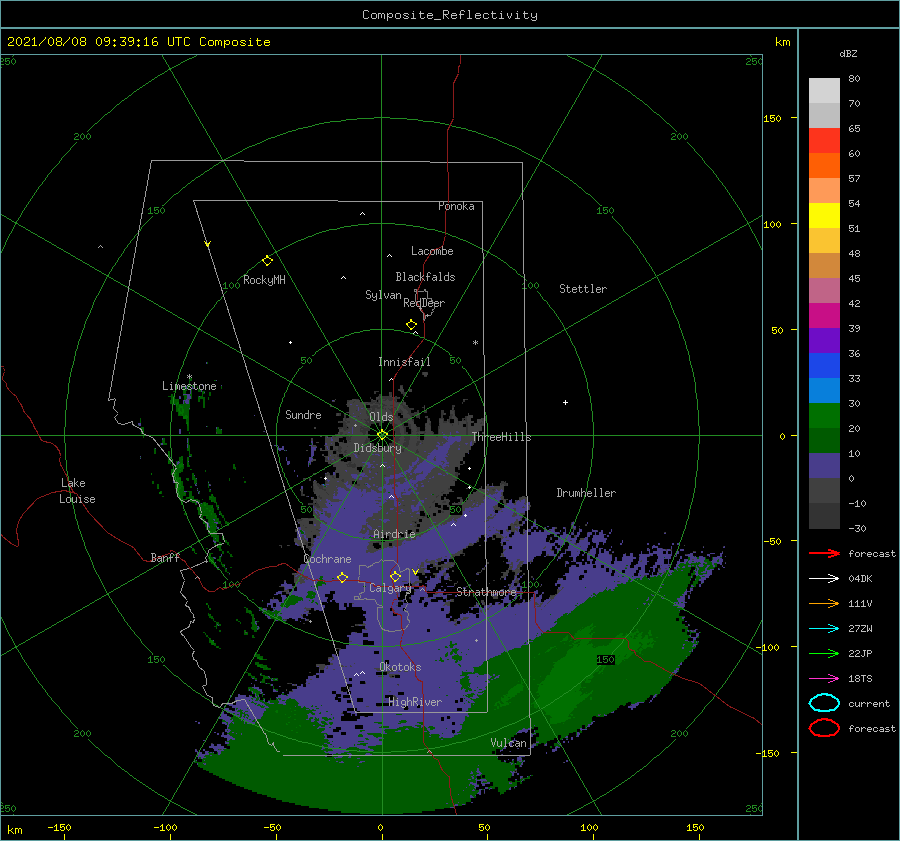Click the Lake Louise label
The image size is (900, 841).
pyautogui.click(x=77, y=491)
